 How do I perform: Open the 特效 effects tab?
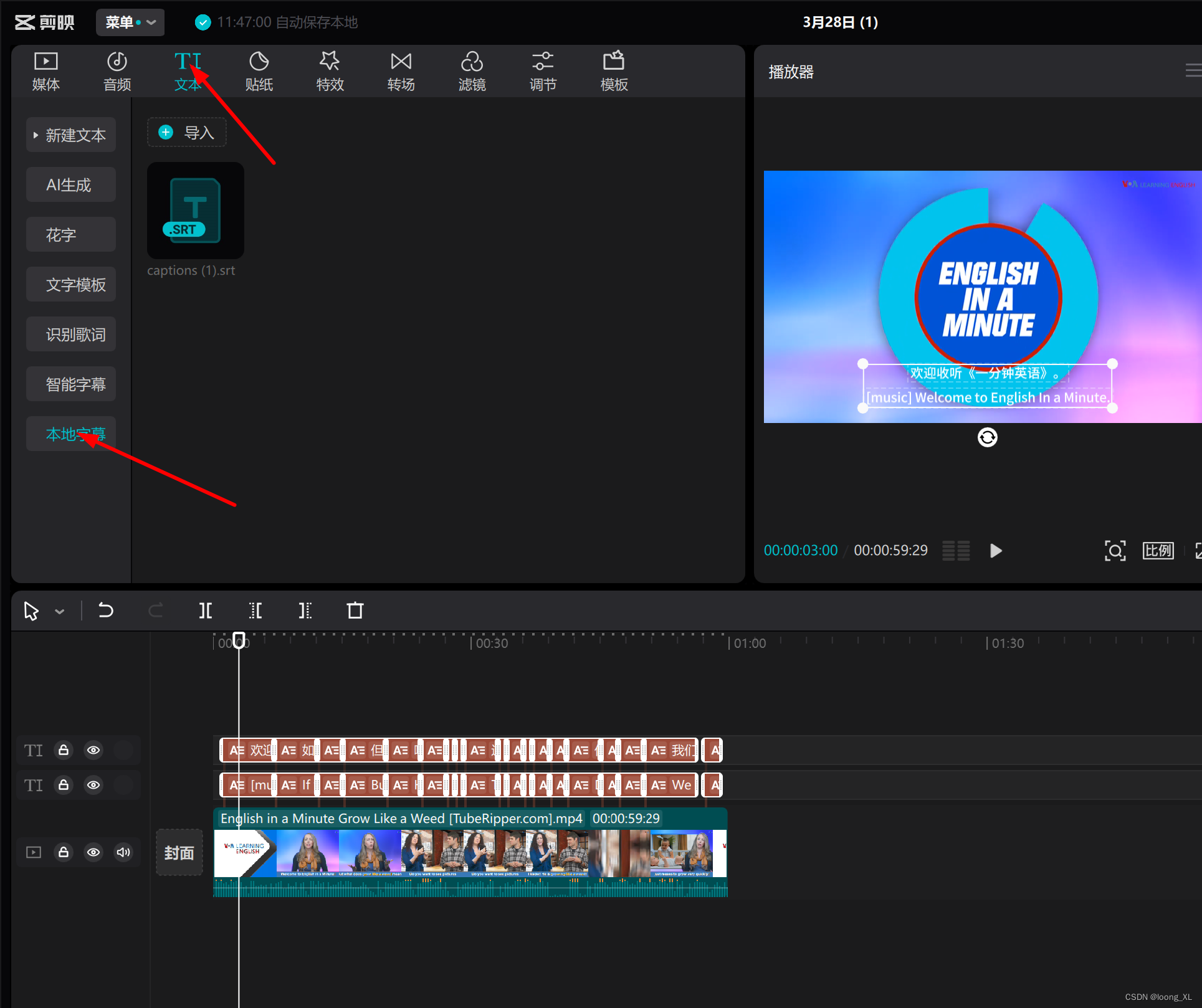(x=330, y=72)
